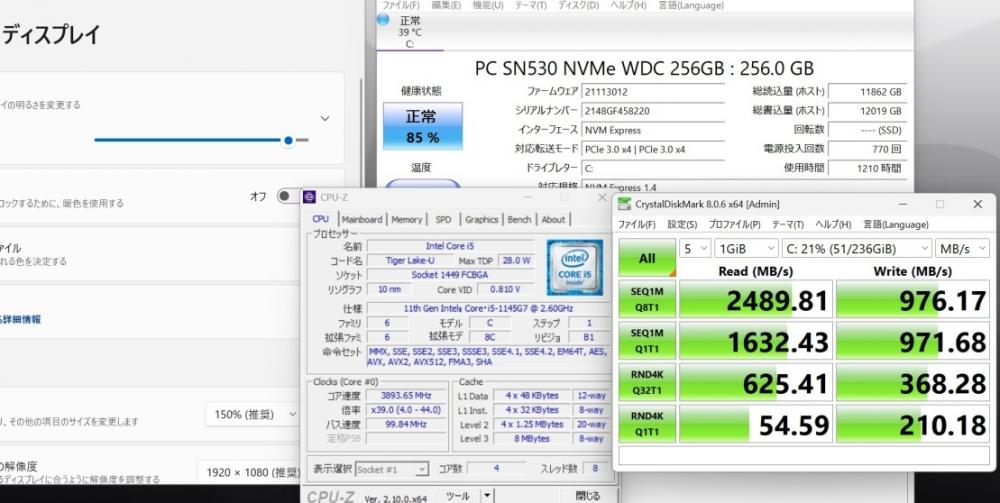Click the total host writes 12019 GB

[867, 110]
